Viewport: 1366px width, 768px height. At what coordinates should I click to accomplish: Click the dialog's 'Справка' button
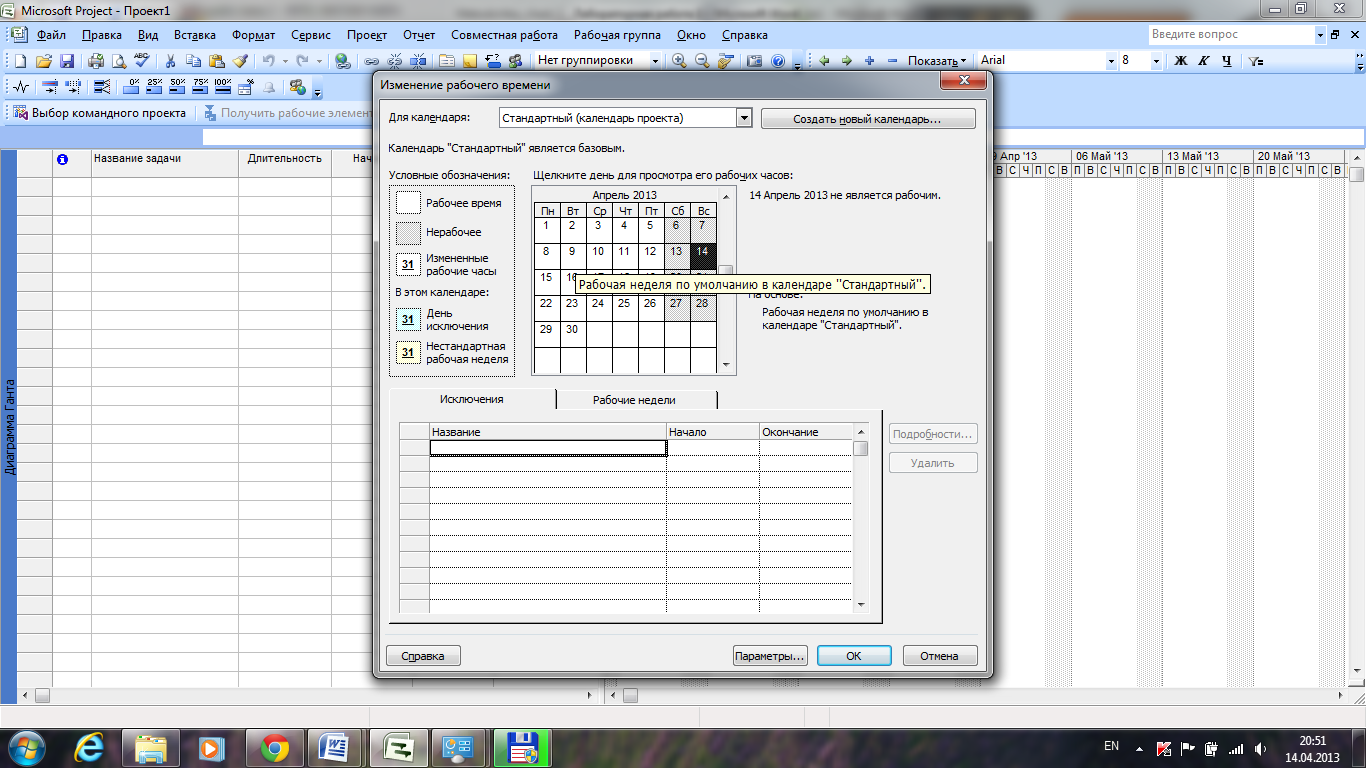423,656
